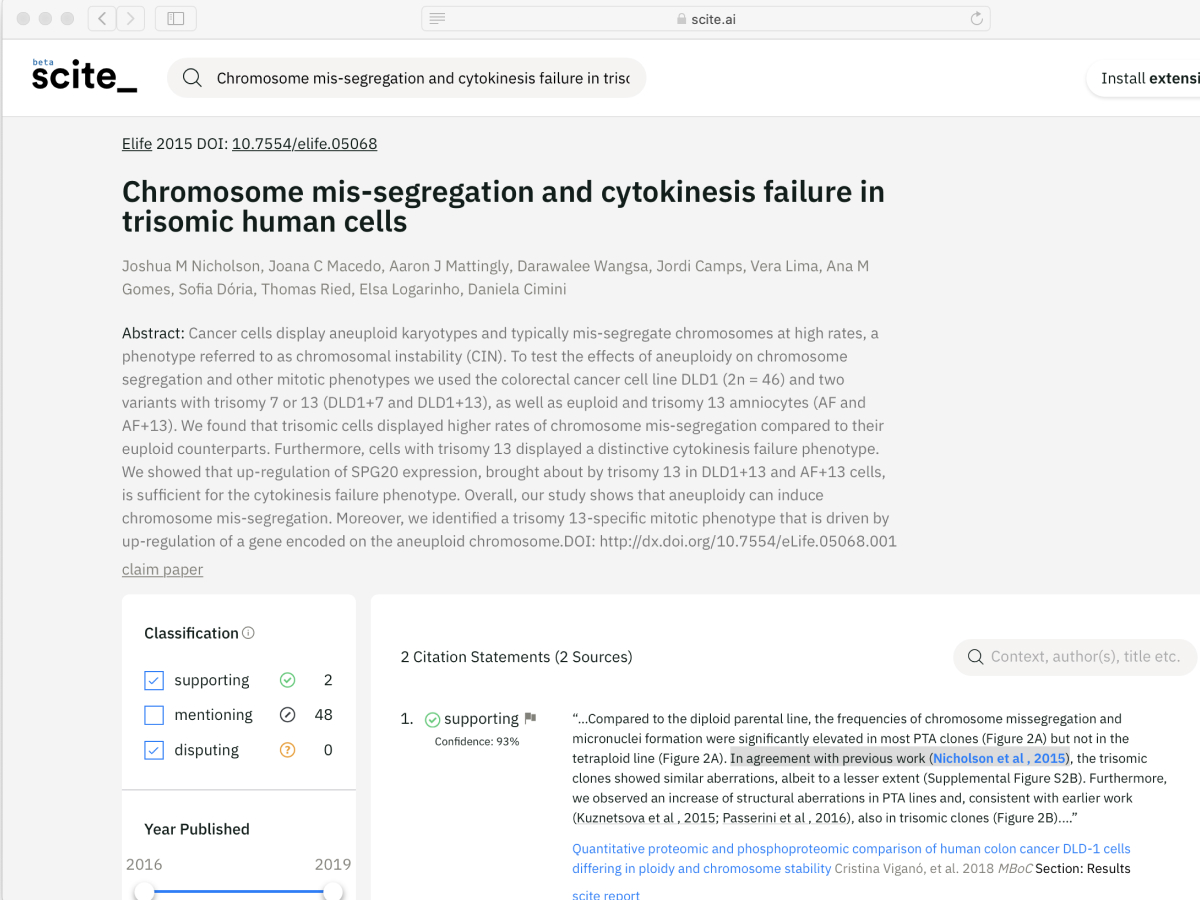This screenshot has height=900, width=1200.
Task: Click the page reload icon
Action: click(977, 18)
